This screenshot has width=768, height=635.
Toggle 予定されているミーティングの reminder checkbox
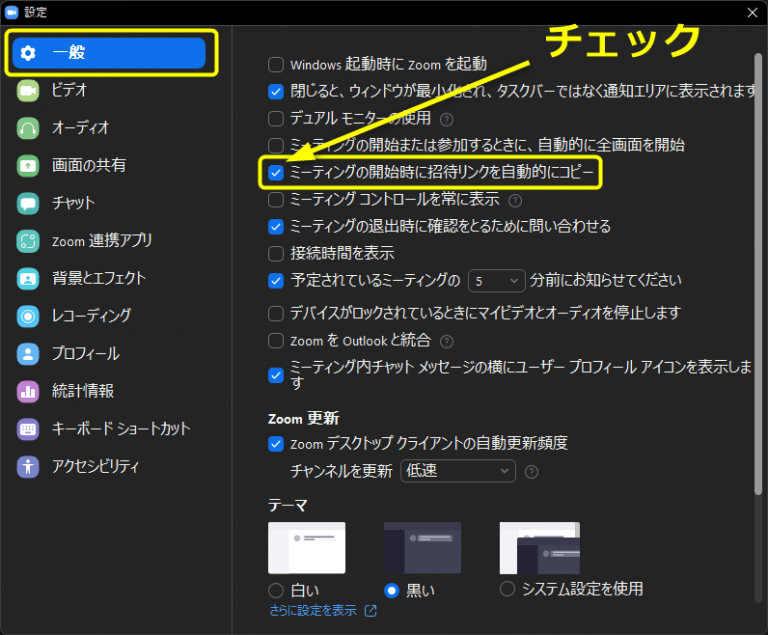276,281
